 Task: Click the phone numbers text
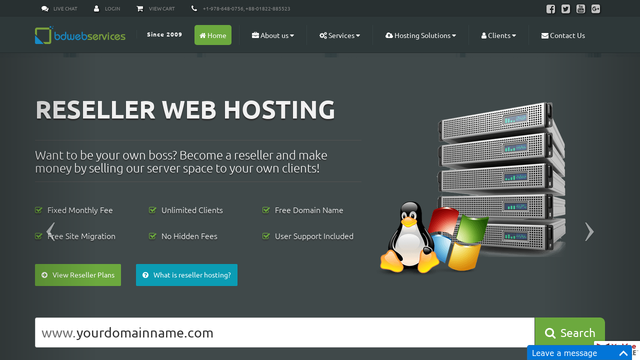pyautogui.click(x=247, y=9)
